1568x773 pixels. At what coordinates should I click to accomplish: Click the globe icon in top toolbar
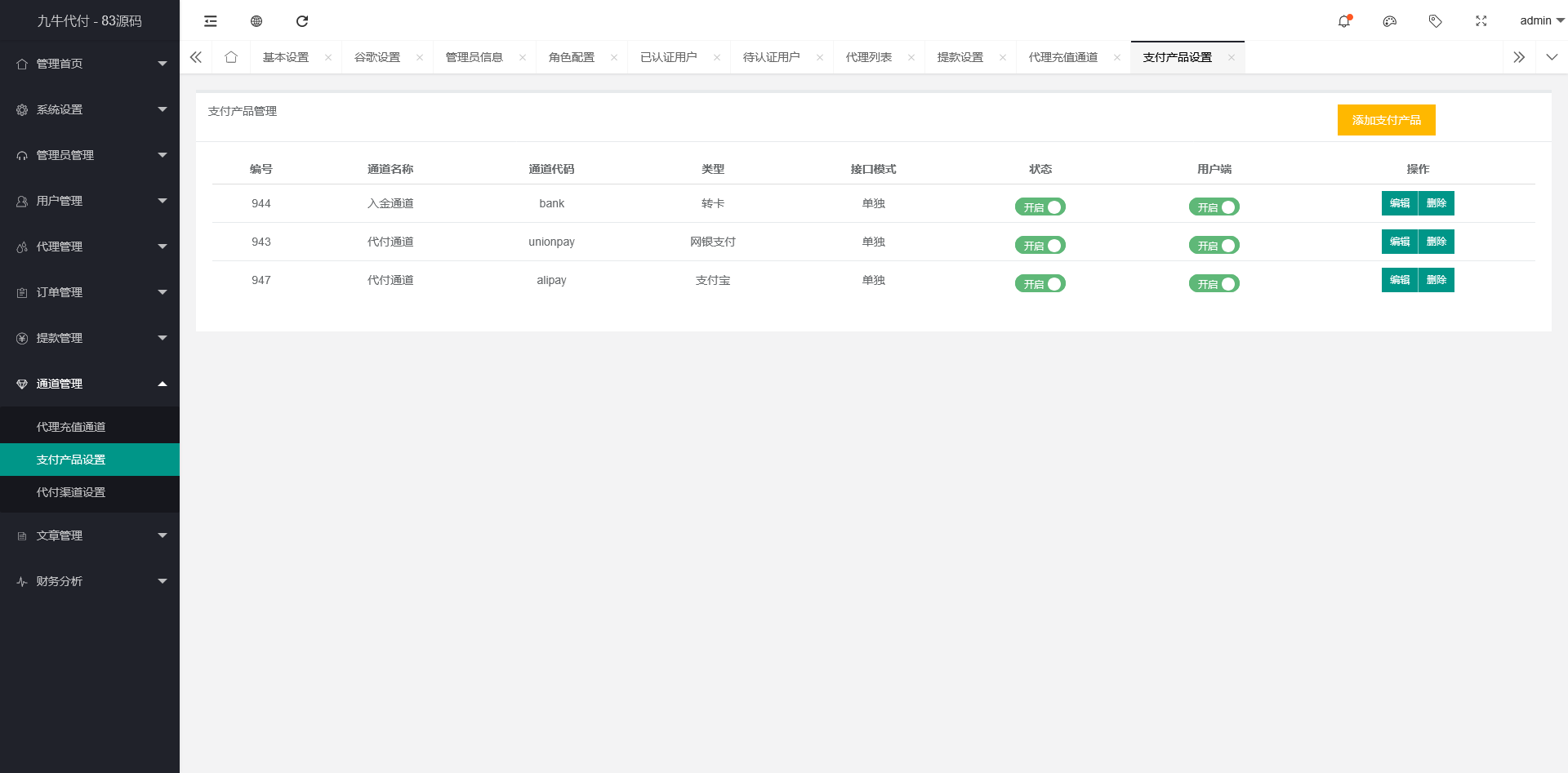click(256, 21)
